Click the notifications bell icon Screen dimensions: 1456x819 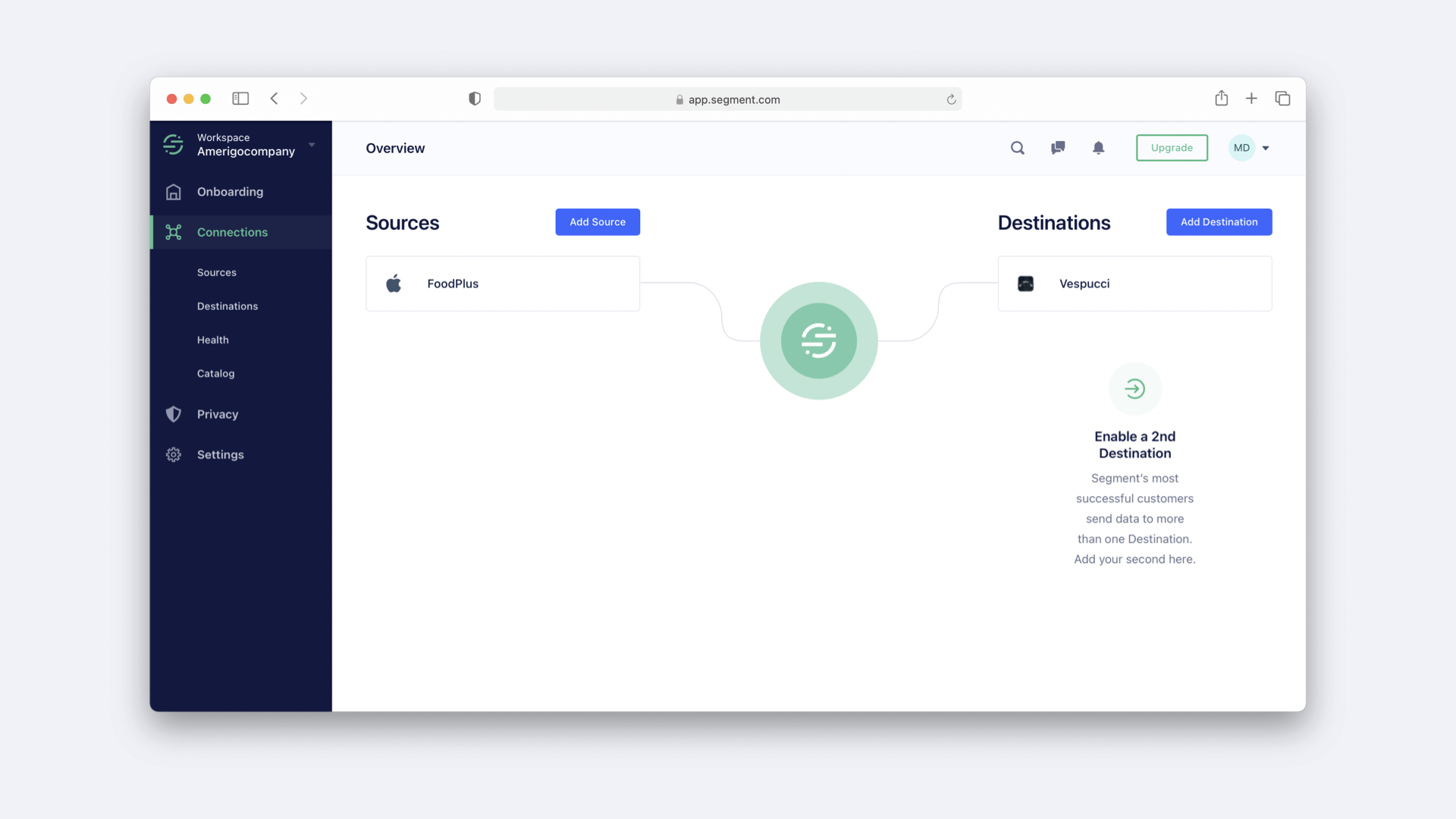point(1098,147)
